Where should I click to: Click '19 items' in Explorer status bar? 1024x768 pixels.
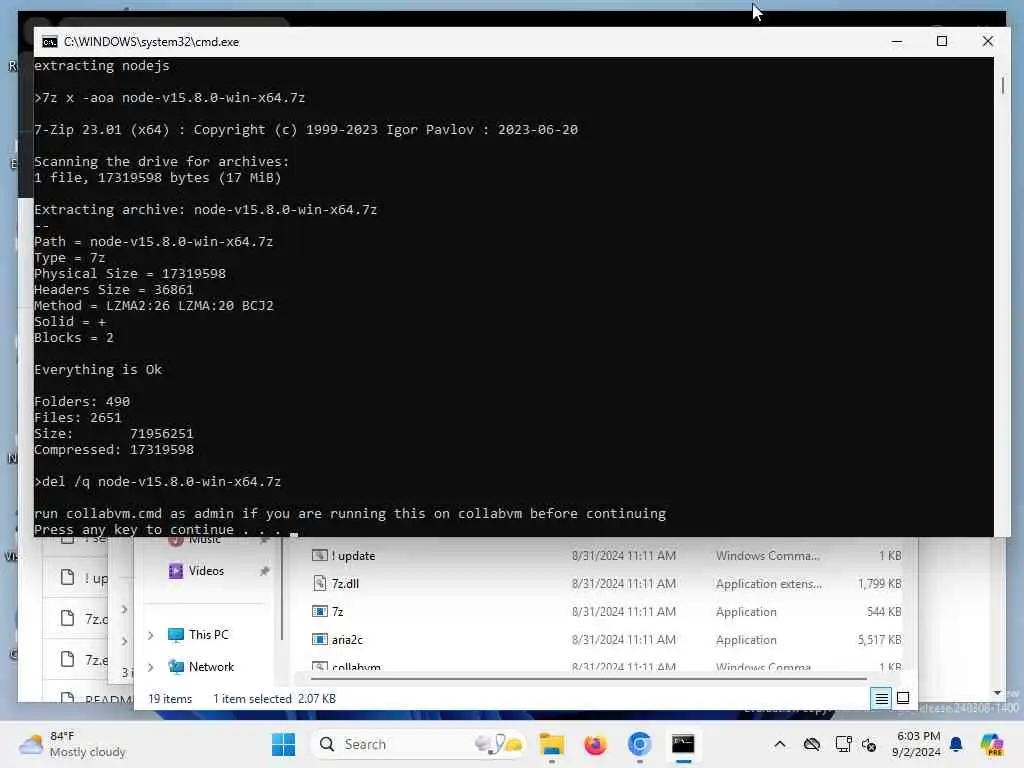[x=170, y=699]
